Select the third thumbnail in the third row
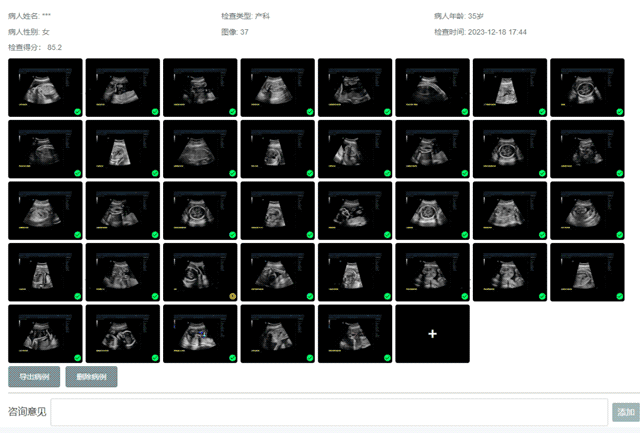Viewport: 640px width, 433px height. [x=200, y=210]
